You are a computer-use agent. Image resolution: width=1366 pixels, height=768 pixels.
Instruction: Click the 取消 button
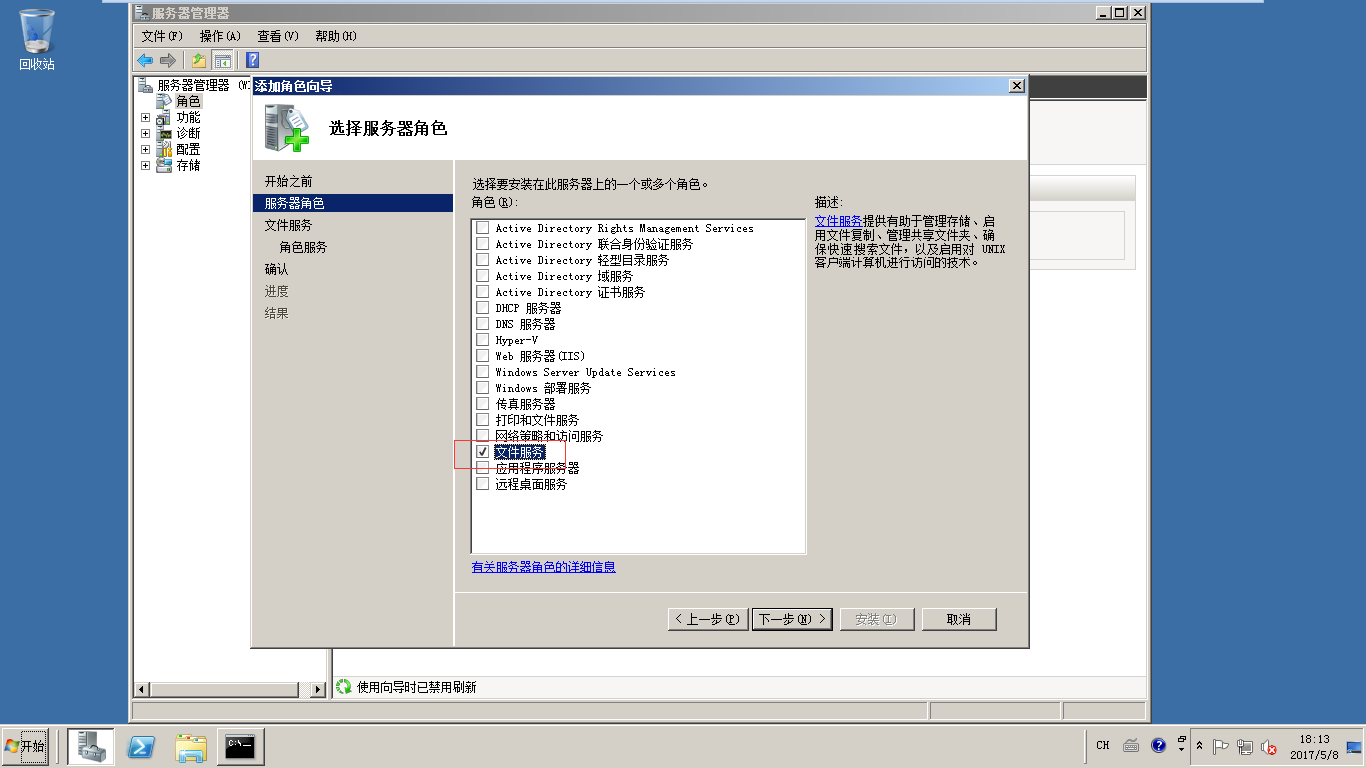959,619
